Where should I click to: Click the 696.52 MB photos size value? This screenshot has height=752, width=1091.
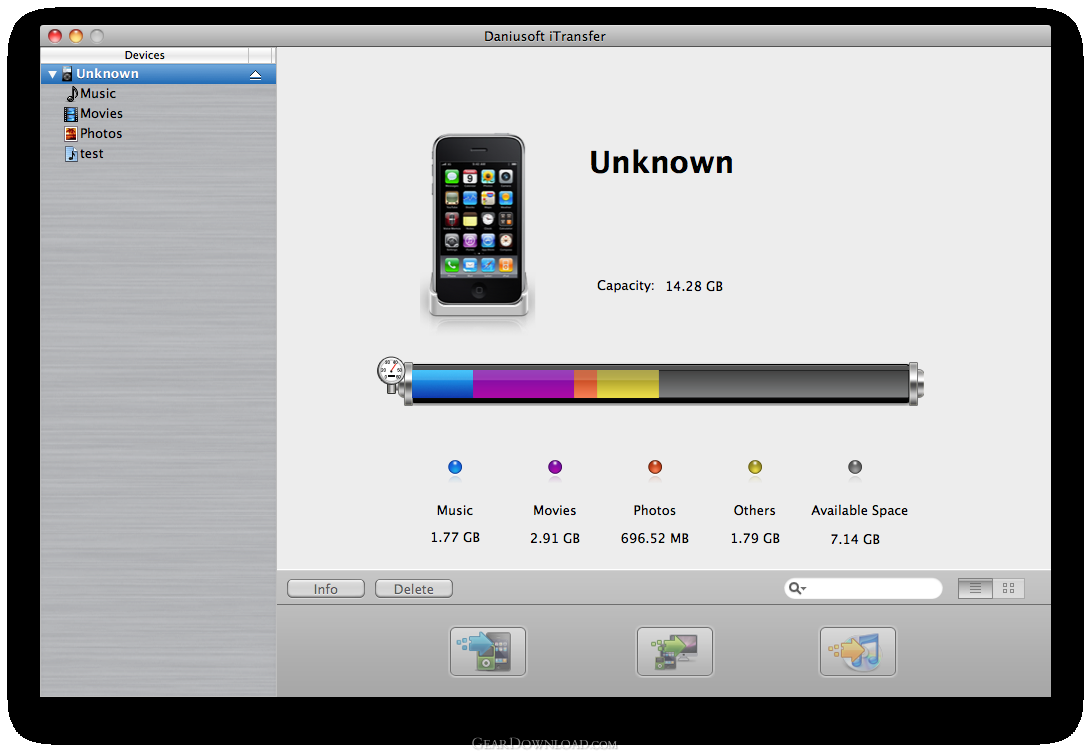pos(655,538)
